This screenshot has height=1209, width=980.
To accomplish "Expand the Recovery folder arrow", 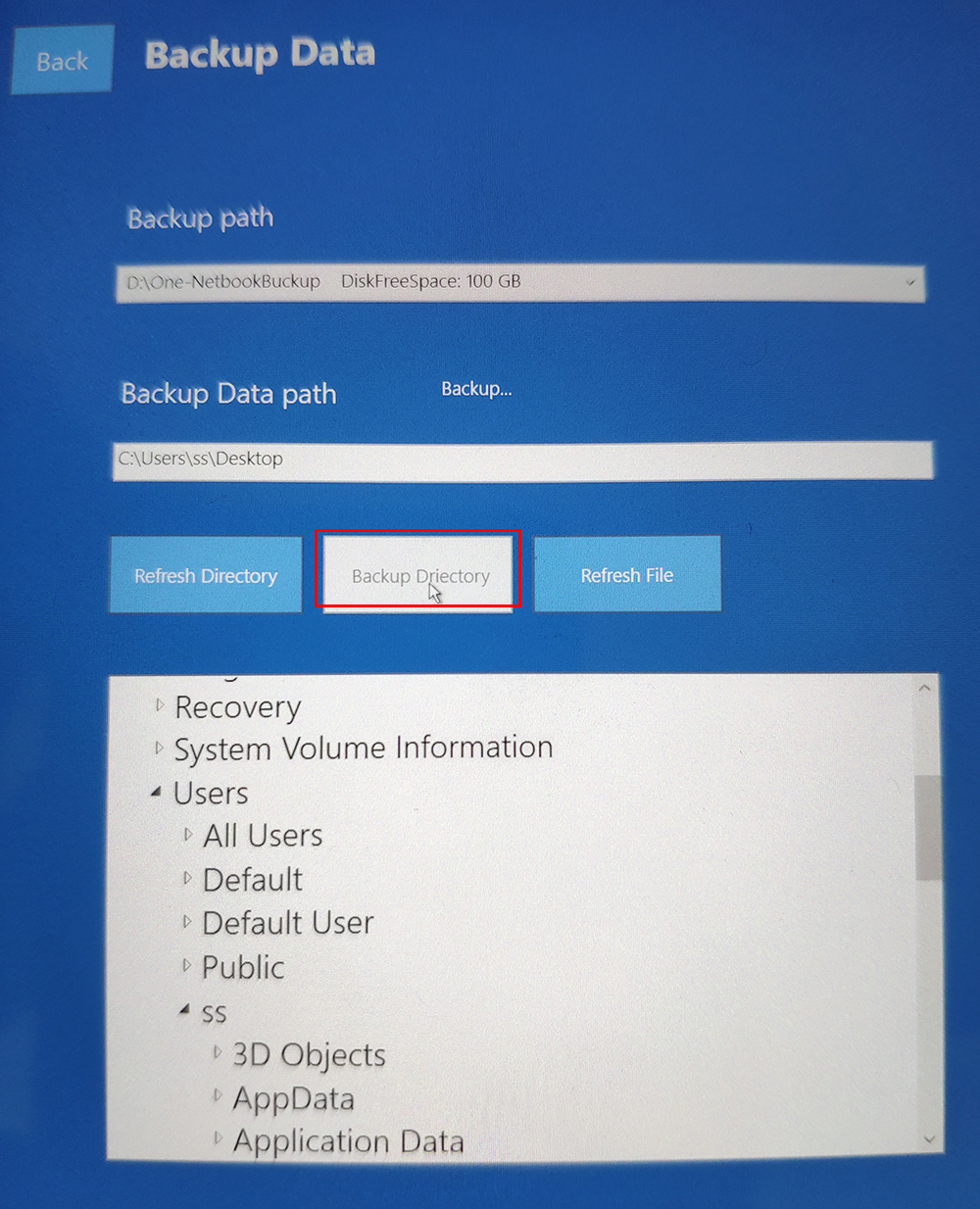I will [x=159, y=704].
